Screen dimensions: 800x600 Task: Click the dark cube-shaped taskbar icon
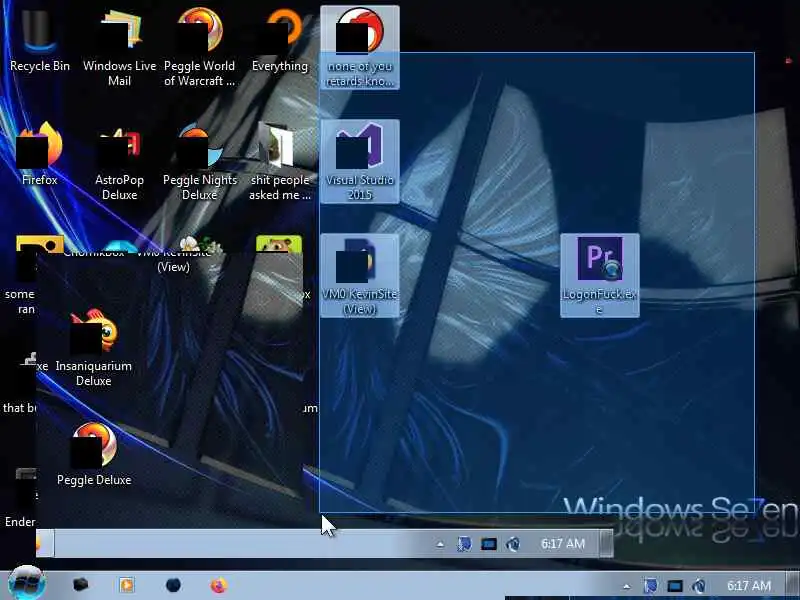coord(80,585)
